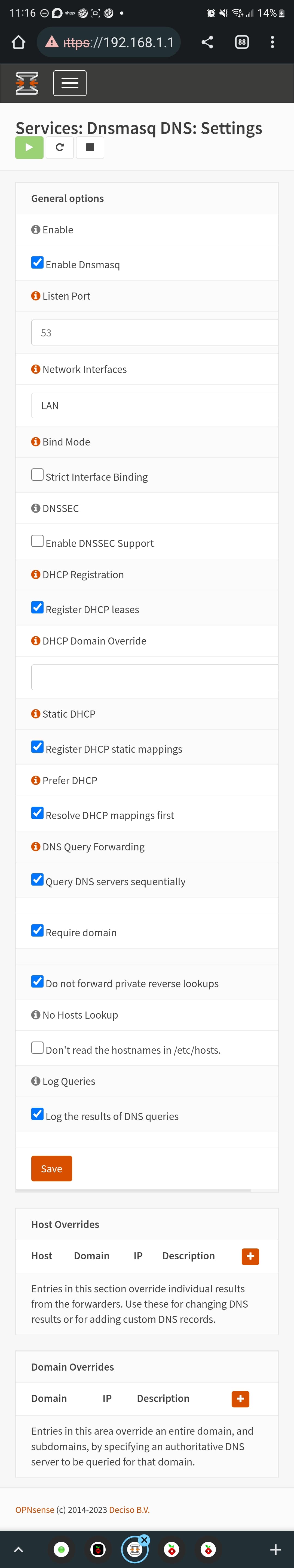Stop the Dnsmasq service with stop button
Screen dimensions: 294x1568
[x=90, y=147]
